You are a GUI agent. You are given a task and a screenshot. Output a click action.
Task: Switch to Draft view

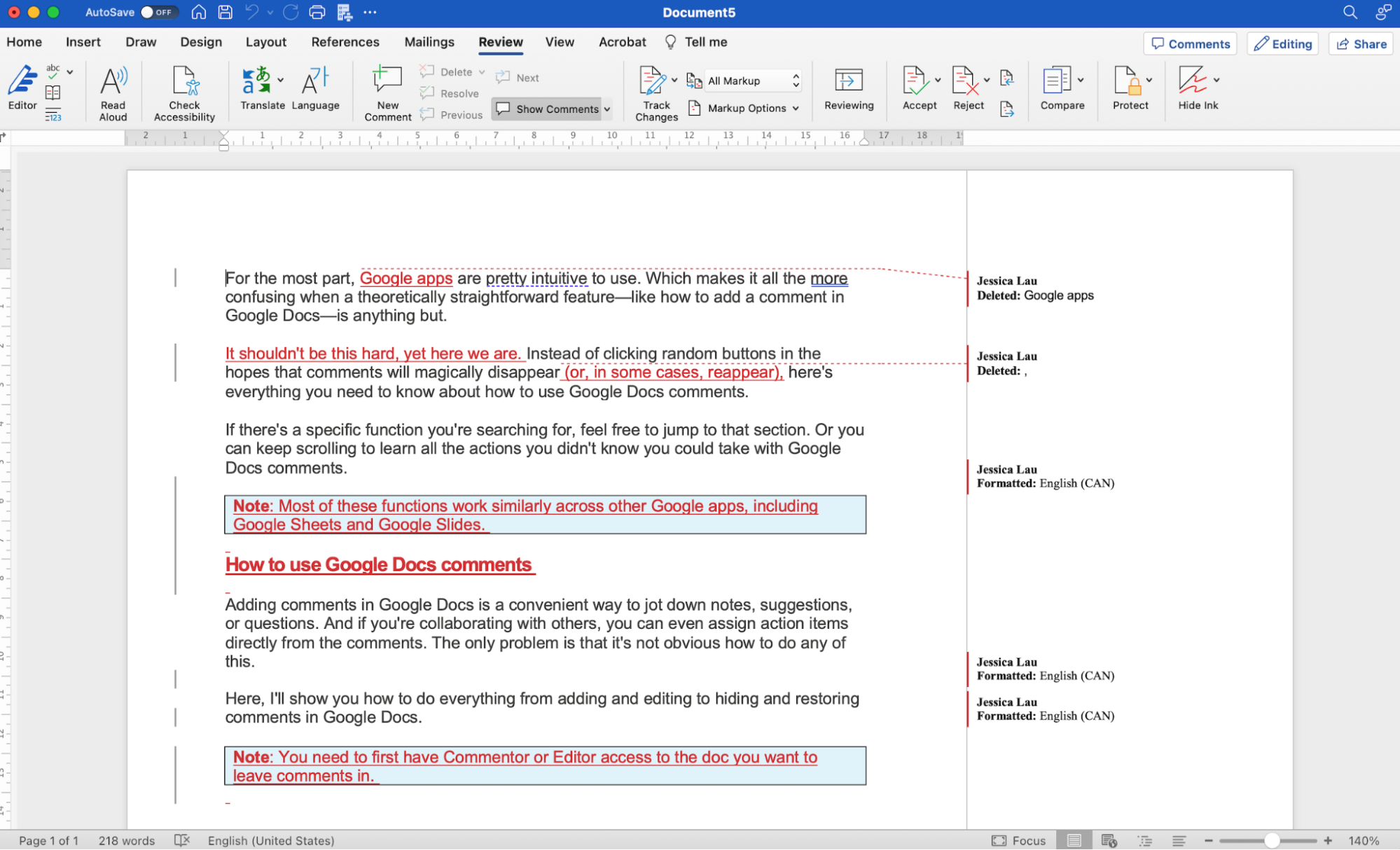[x=1179, y=840]
